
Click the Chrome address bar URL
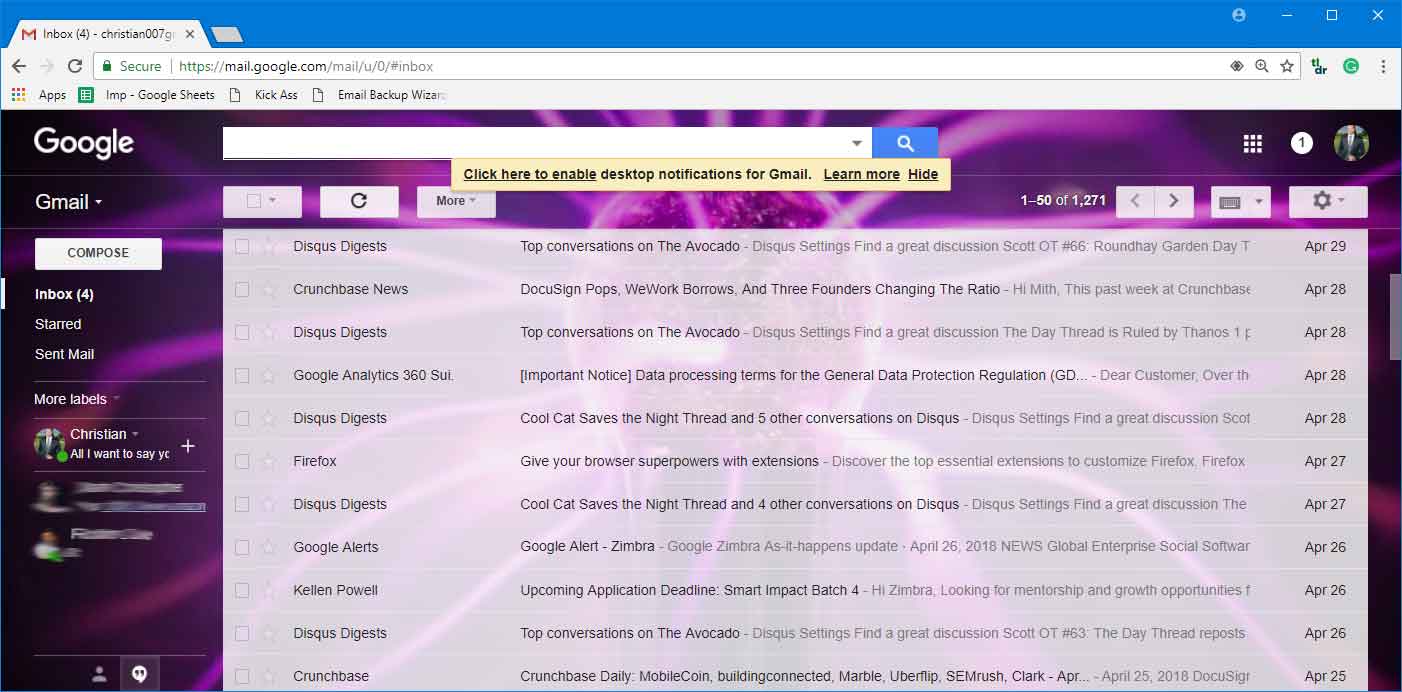[x=305, y=66]
